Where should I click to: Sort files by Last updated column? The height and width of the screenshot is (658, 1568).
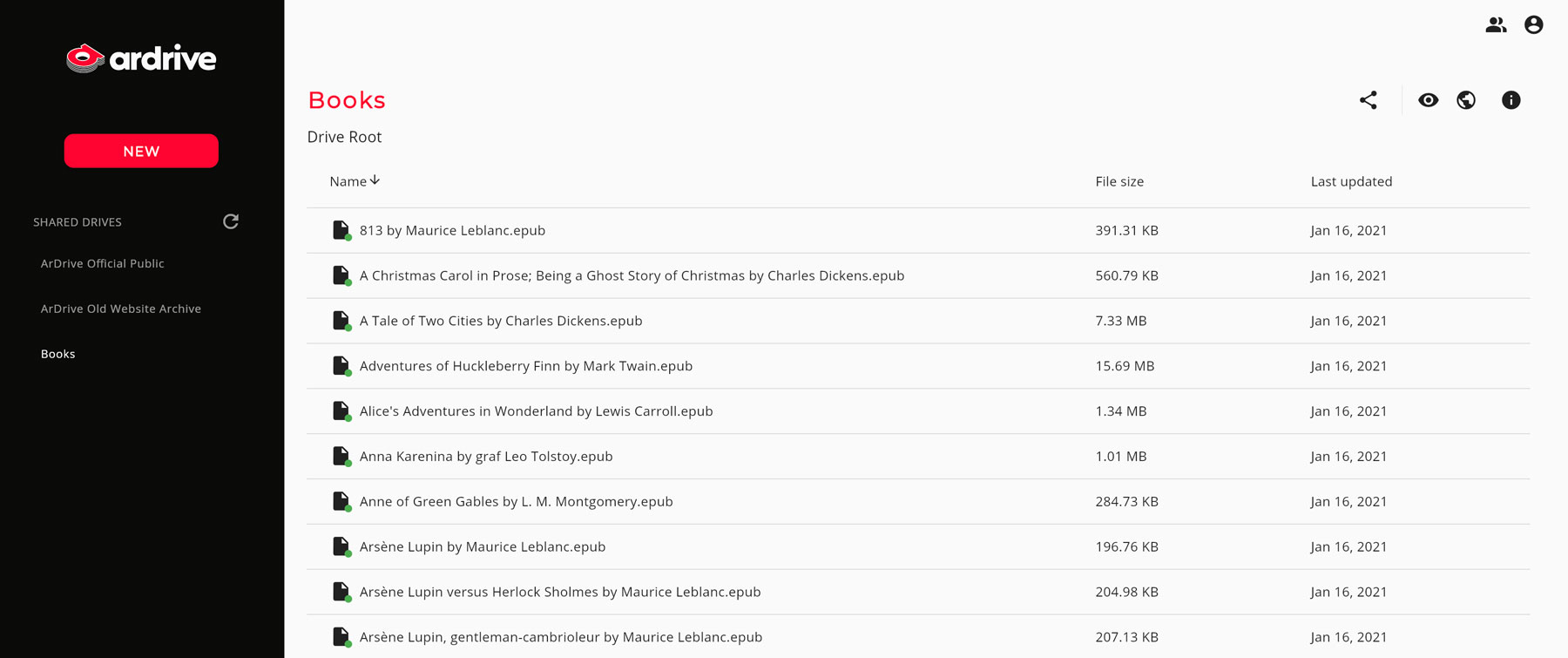pyautogui.click(x=1351, y=181)
